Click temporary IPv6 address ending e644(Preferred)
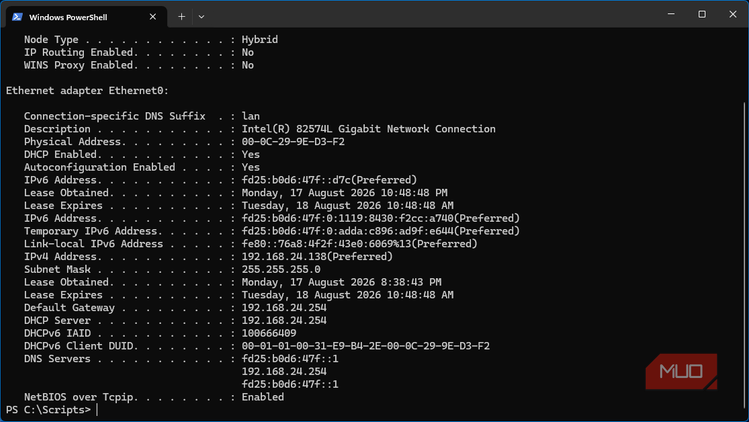Image resolution: width=749 pixels, height=422 pixels. pos(381,231)
